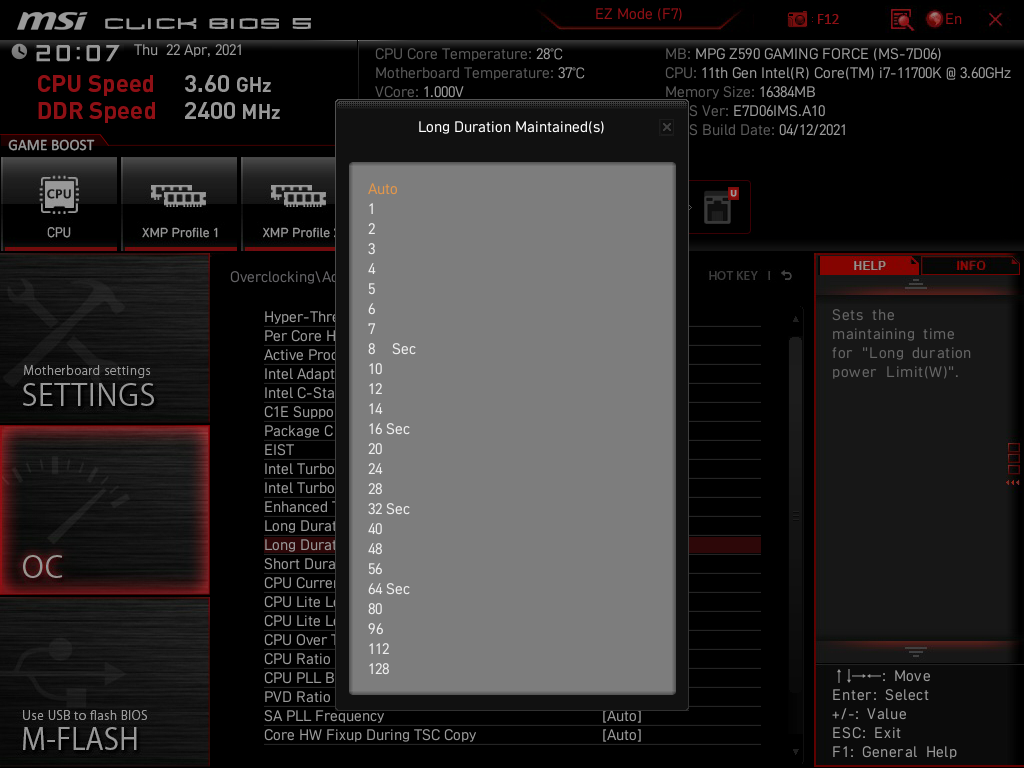
Task: Switch to the HELP tab
Action: point(869,266)
